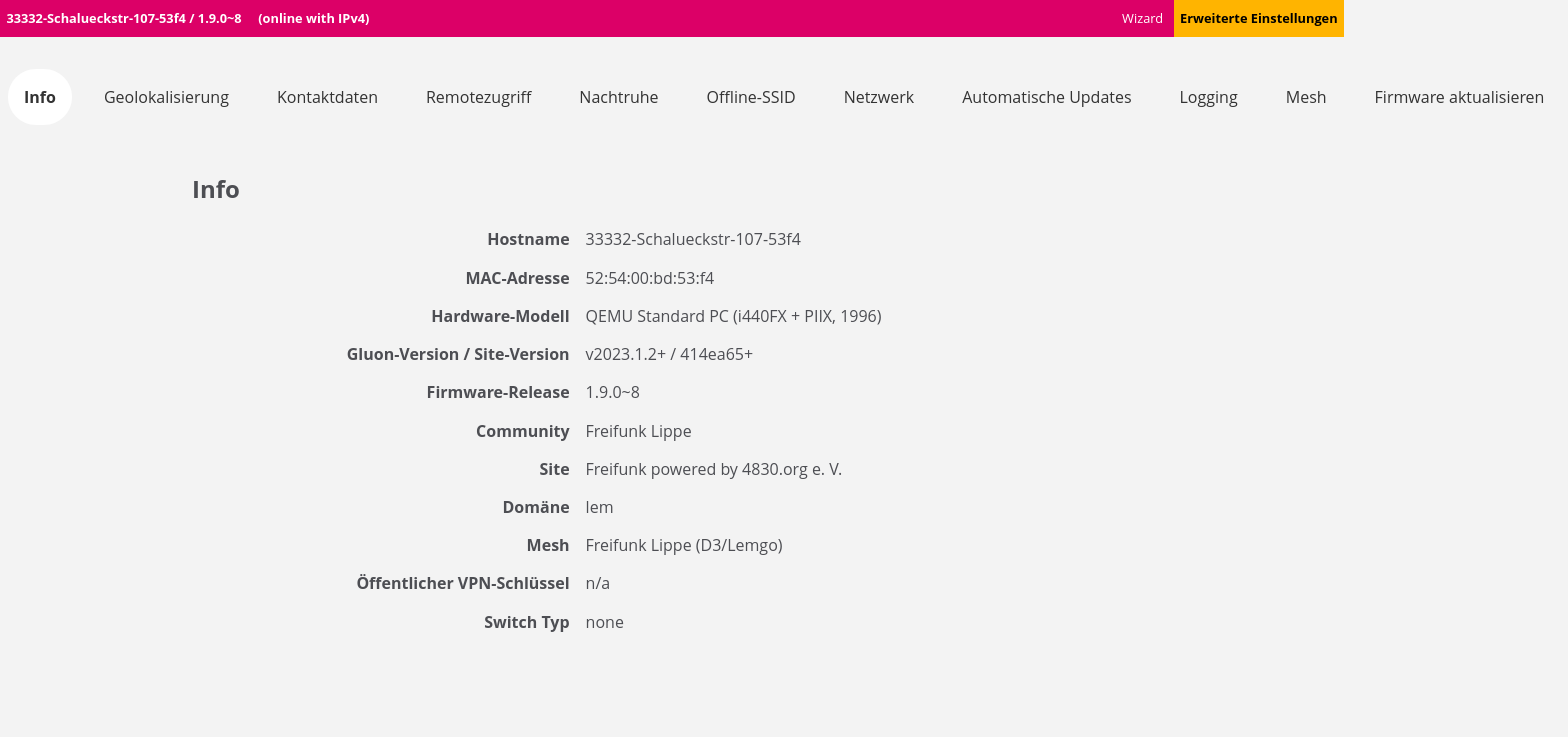Click the '(online with IPv4)' status text

click(x=313, y=18)
